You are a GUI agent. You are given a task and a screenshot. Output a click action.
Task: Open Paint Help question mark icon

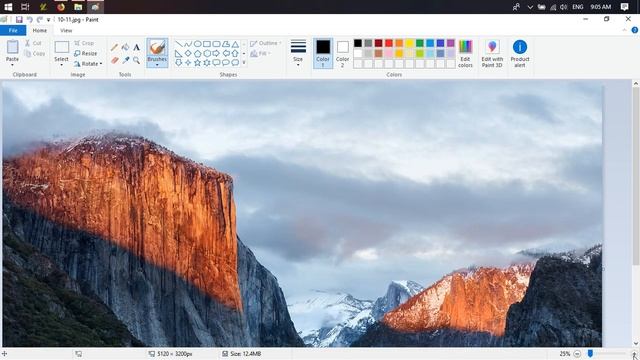click(x=634, y=30)
